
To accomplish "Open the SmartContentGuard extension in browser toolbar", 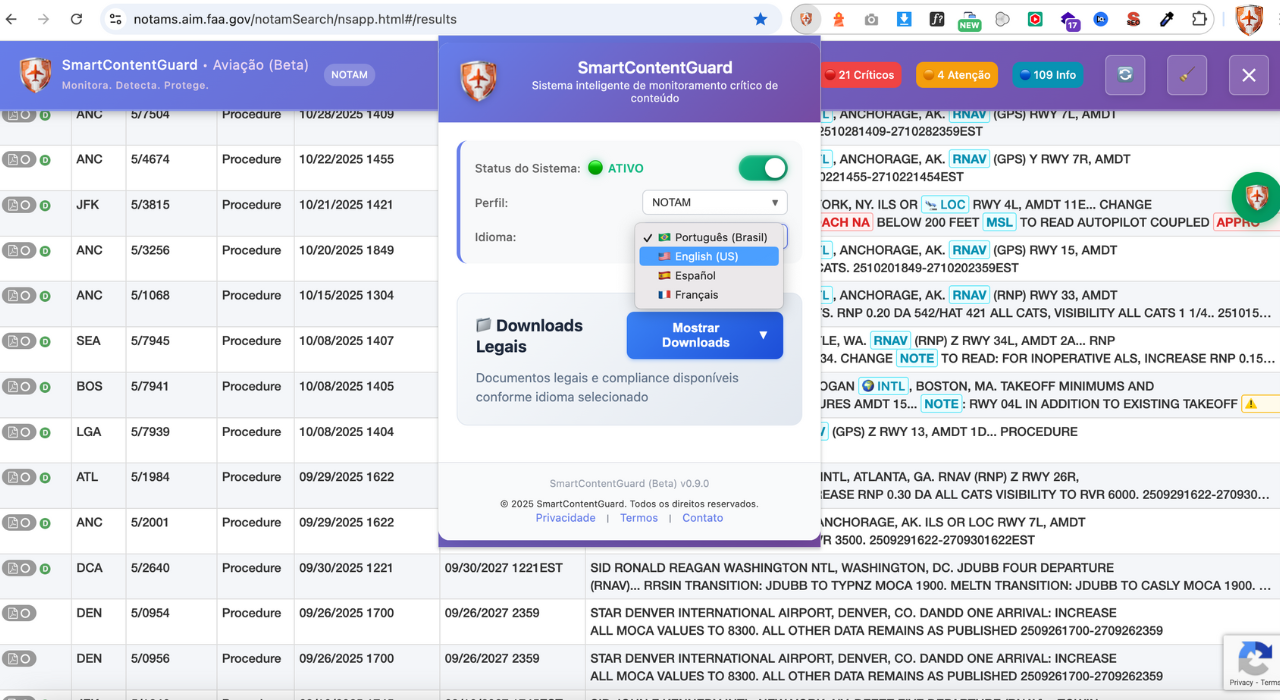I will (x=805, y=19).
